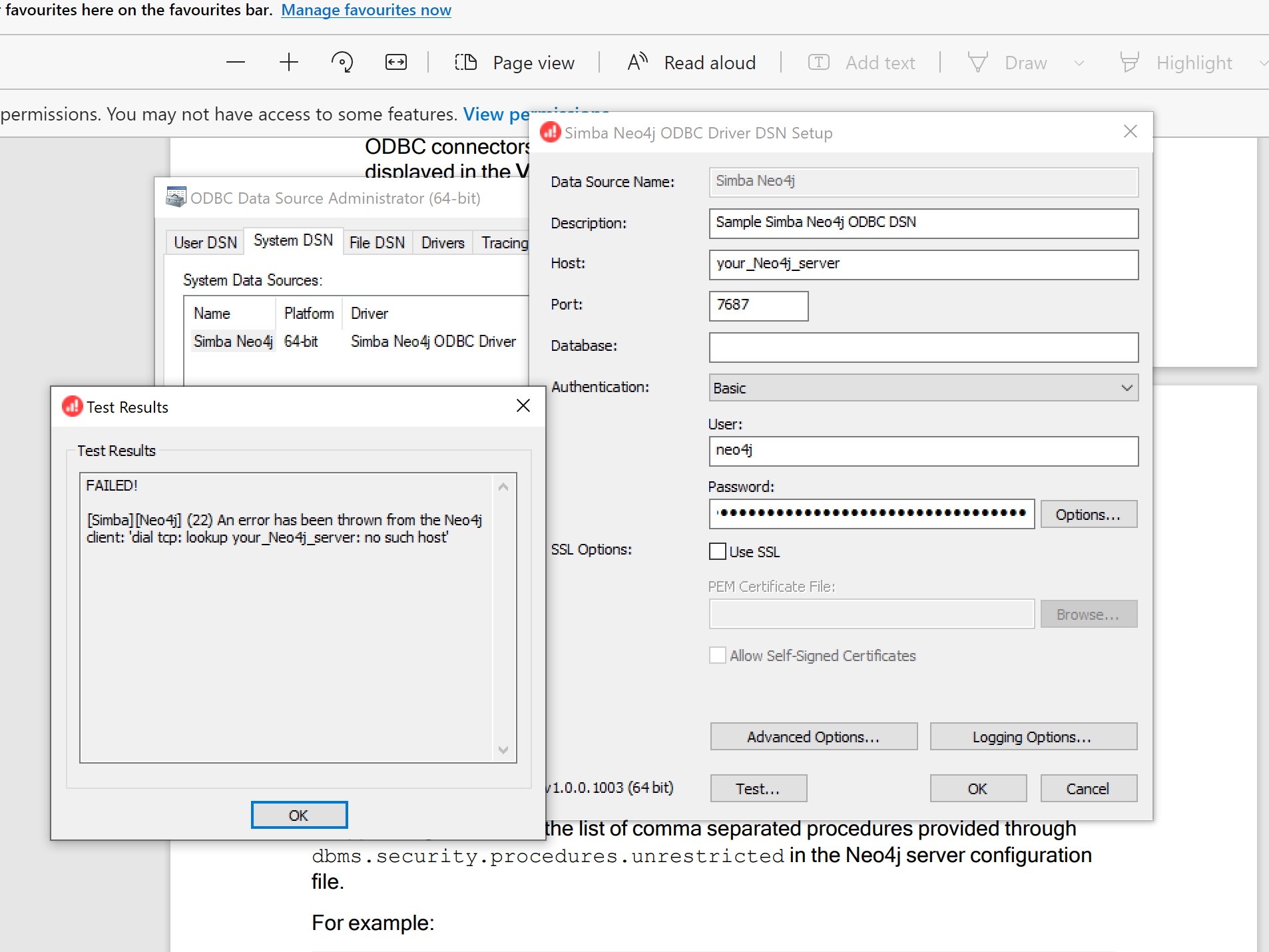1269x952 pixels.
Task: Click the Database input field
Action: pos(923,347)
